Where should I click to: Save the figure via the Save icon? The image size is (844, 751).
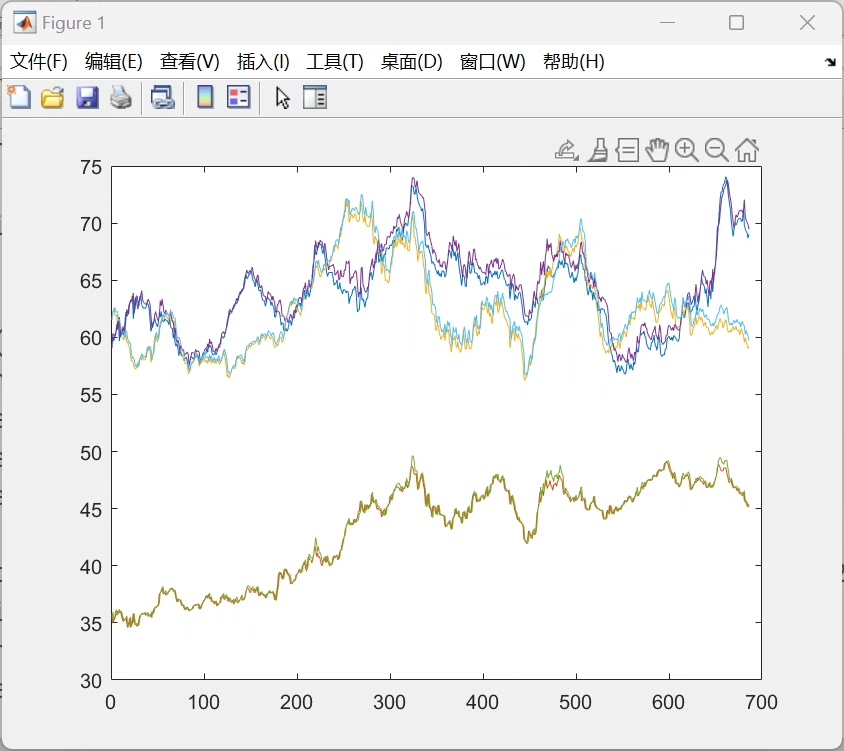pyautogui.click(x=87, y=97)
